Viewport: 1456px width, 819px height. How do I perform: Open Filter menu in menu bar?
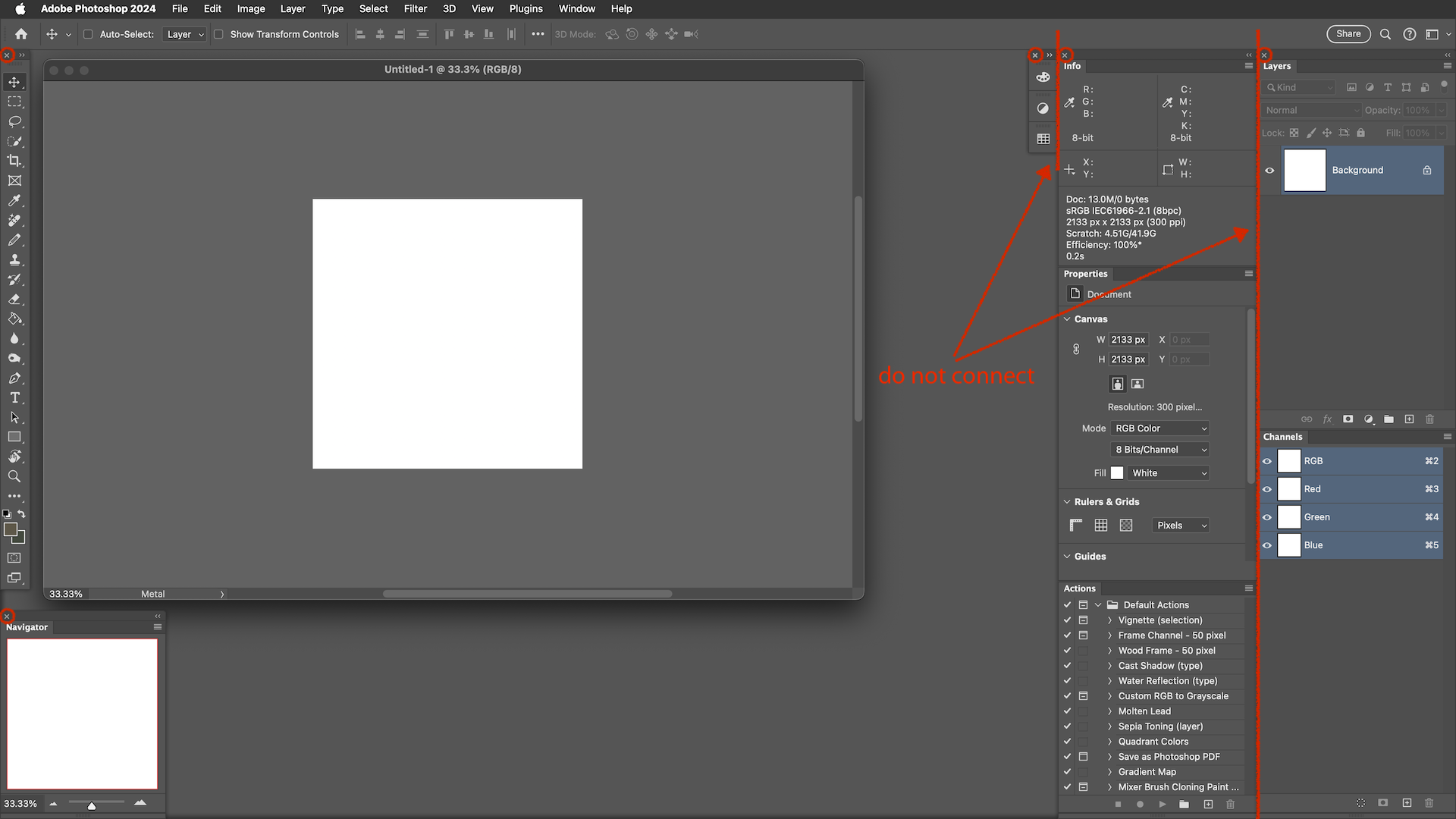(414, 8)
